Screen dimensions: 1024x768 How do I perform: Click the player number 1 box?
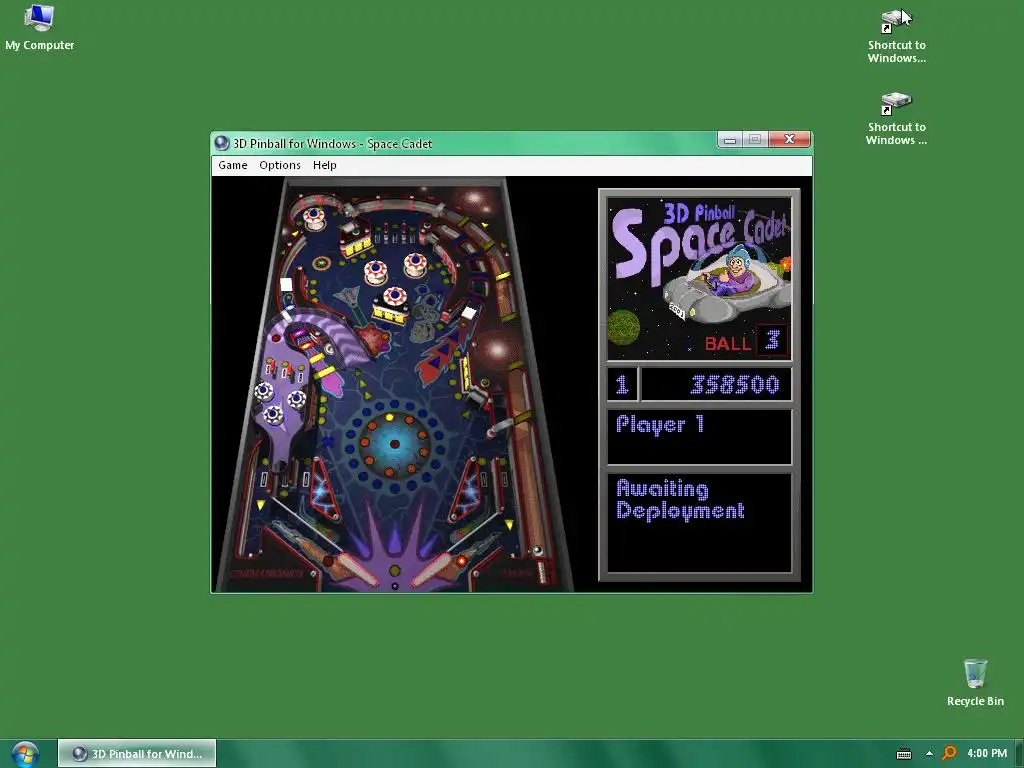coord(622,384)
